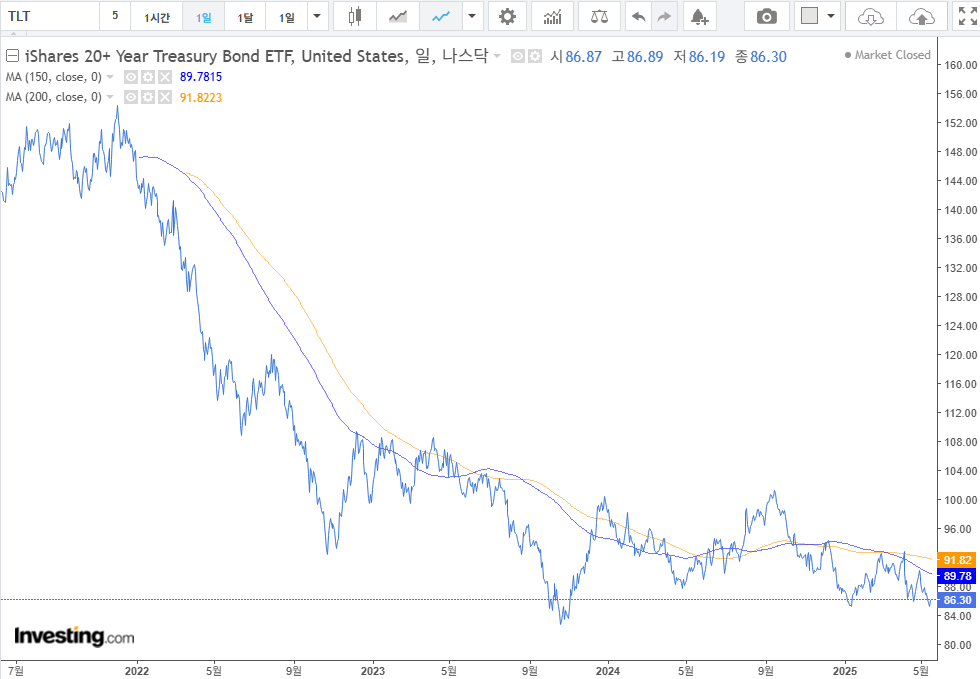Select the highlighted 1일 interval tab
Viewport: 980px width, 679px height.
203,16
